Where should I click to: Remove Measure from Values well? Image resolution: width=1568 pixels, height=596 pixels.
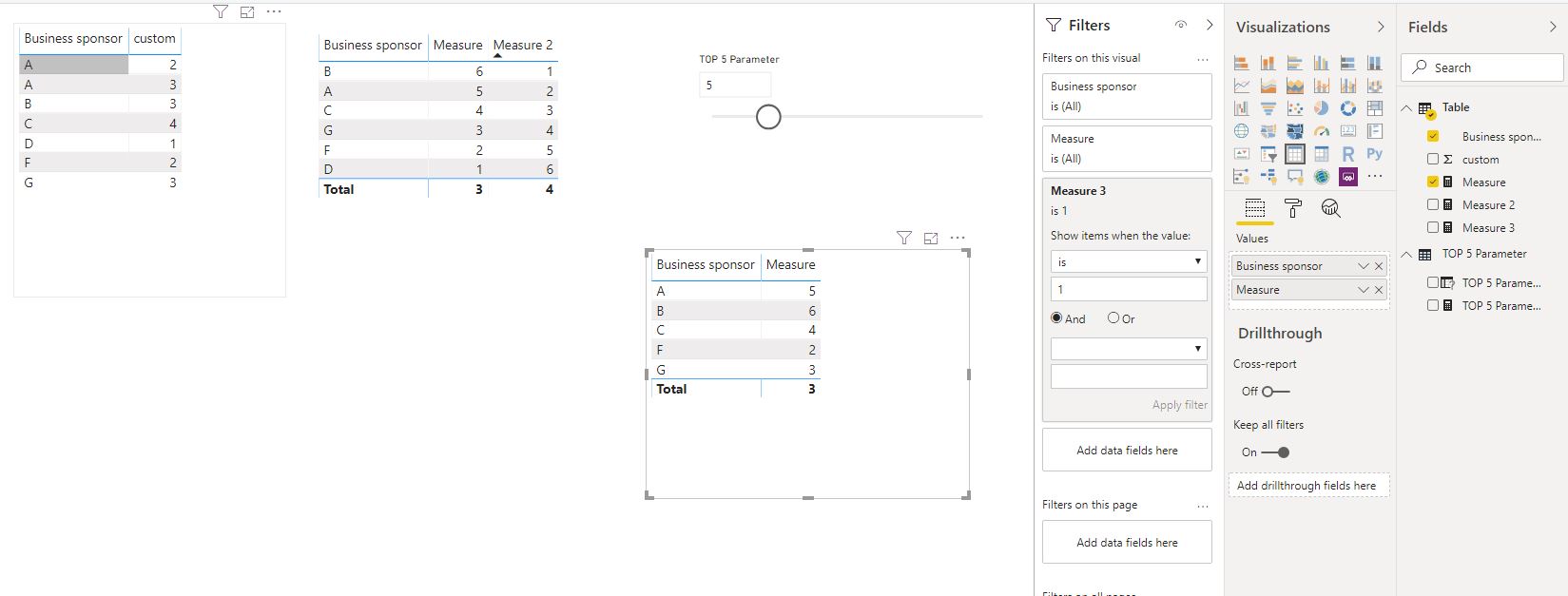tap(1379, 290)
